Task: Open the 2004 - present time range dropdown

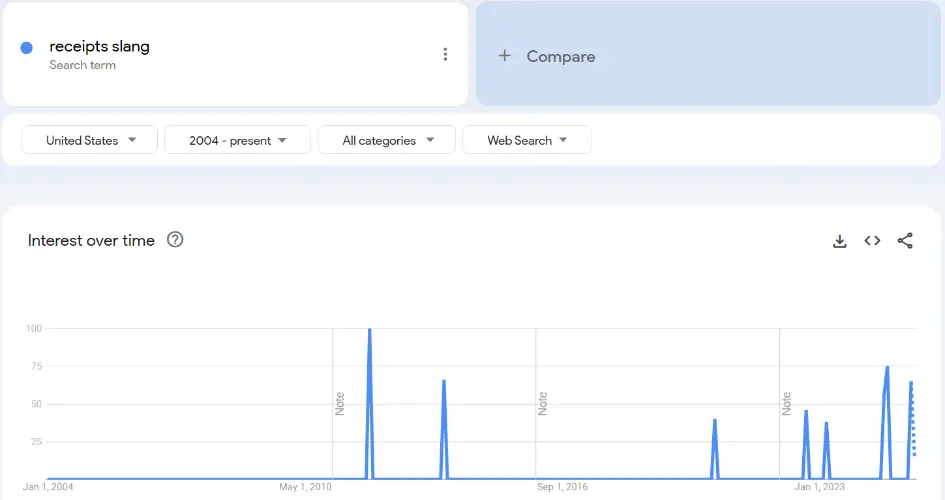Action: pyautogui.click(x=237, y=140)
